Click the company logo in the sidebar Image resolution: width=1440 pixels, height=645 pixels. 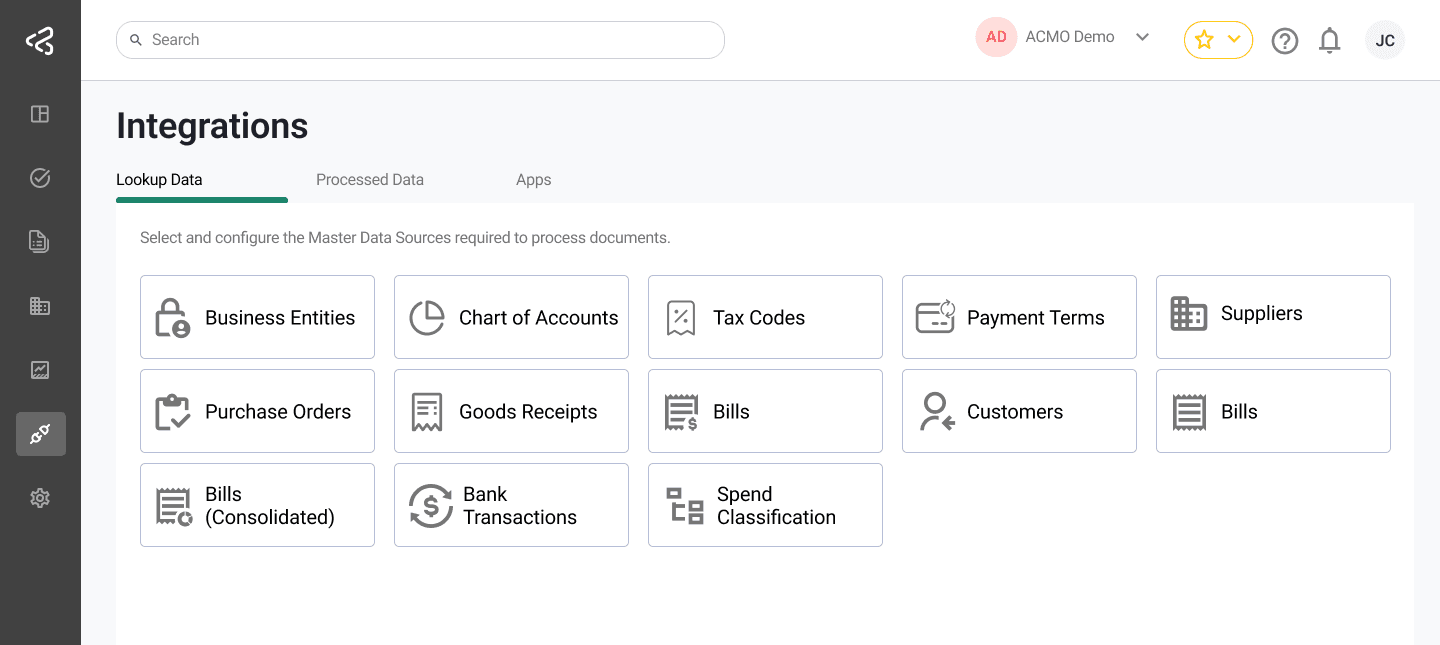[40, 41]
